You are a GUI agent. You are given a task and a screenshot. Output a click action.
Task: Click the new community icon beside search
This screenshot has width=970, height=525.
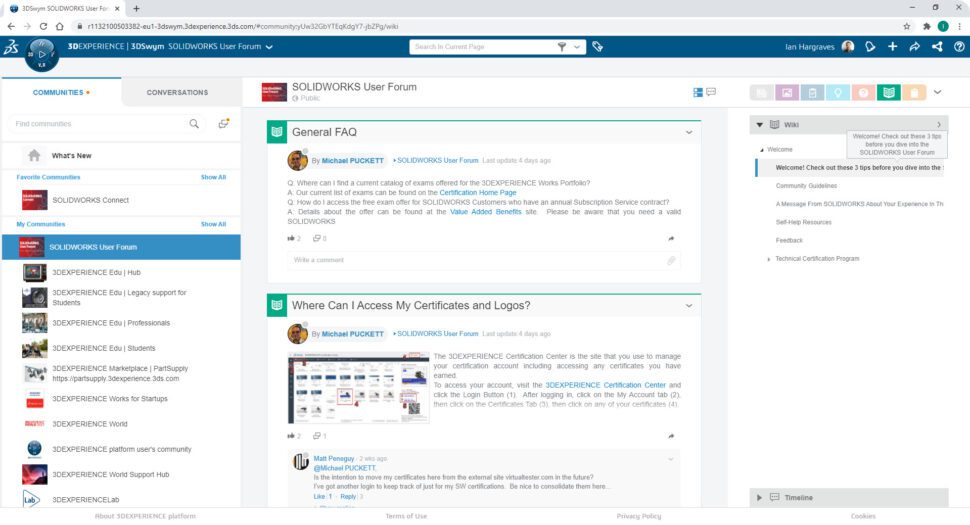pos(223,124)
